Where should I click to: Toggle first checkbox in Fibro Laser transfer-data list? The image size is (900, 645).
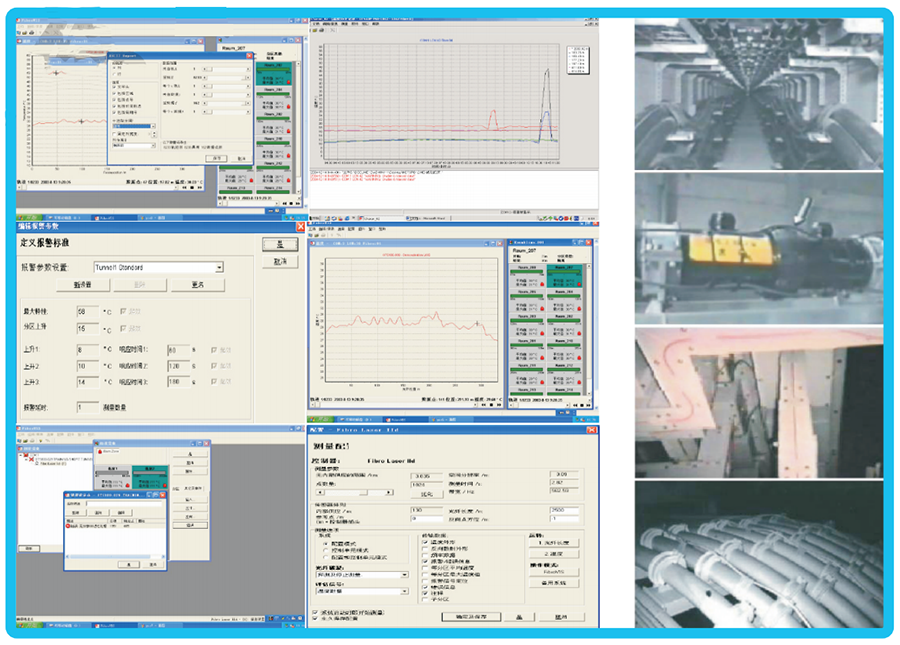click(425, 542)
